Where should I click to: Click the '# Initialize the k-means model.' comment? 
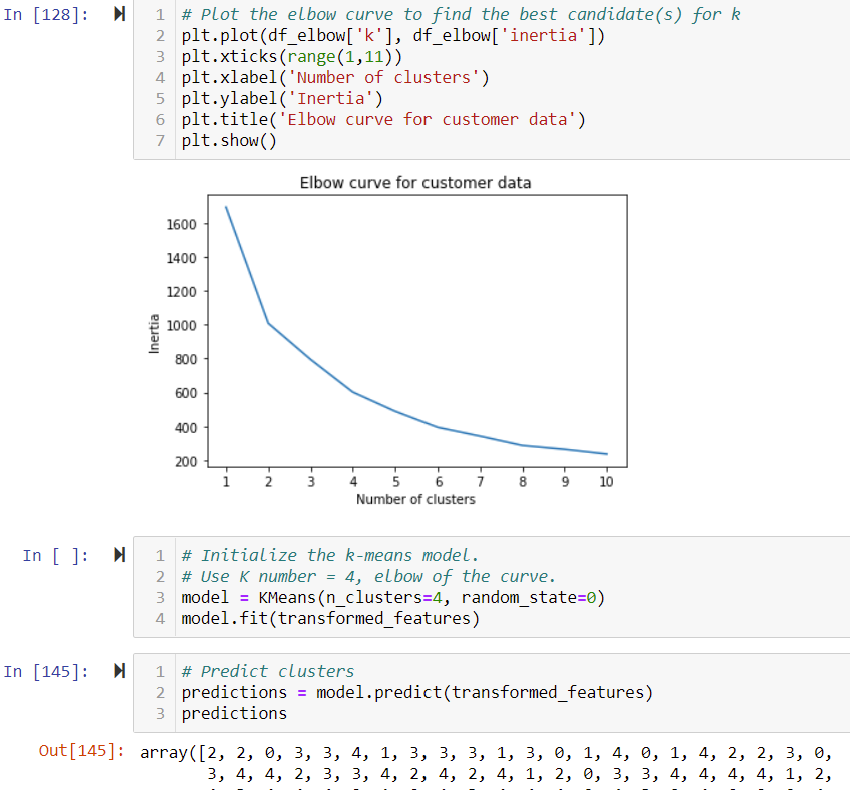(330, 556)
